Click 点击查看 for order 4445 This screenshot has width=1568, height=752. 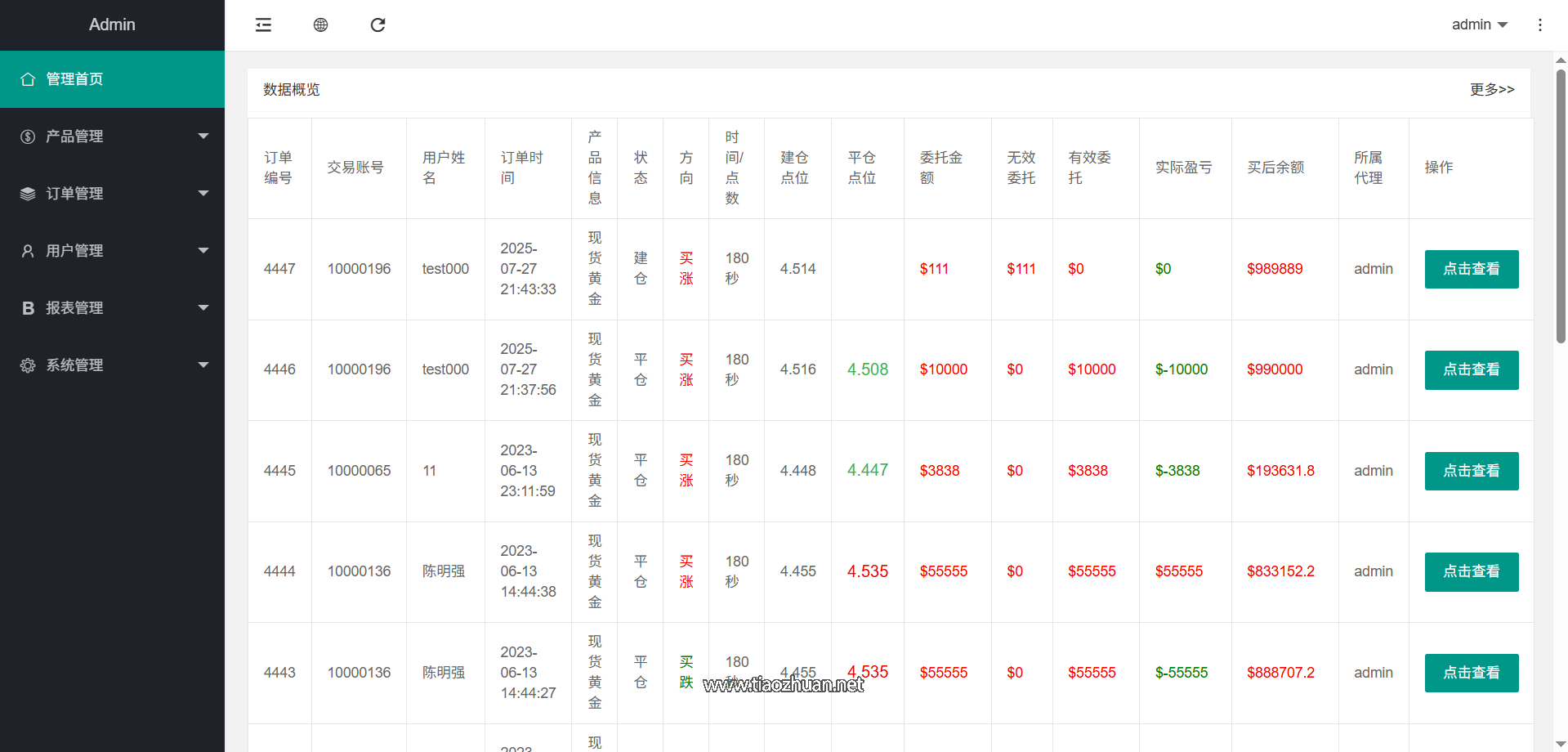[x=1472, y=471]
